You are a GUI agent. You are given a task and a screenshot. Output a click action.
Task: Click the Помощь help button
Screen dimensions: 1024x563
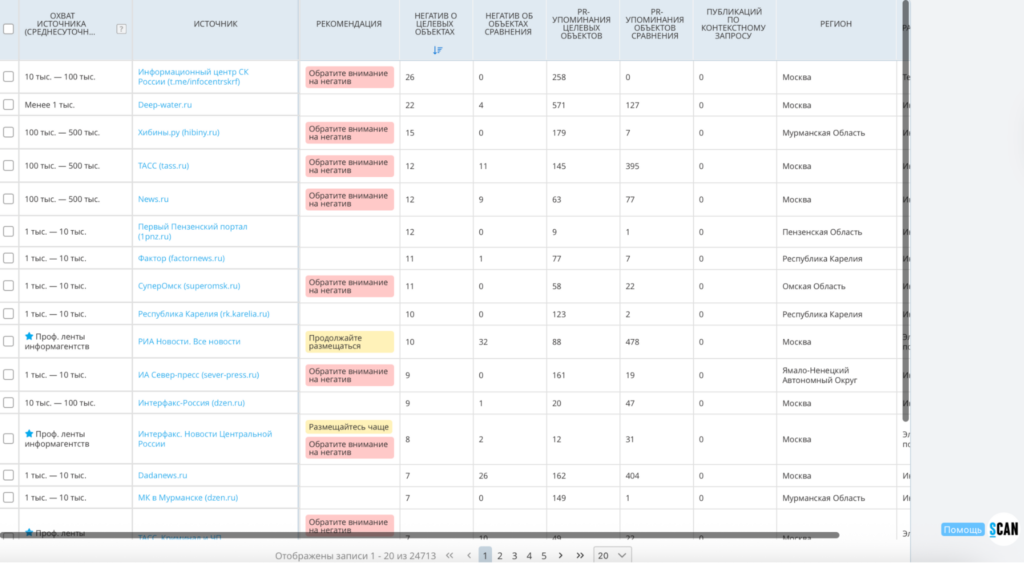pos(962,529)
